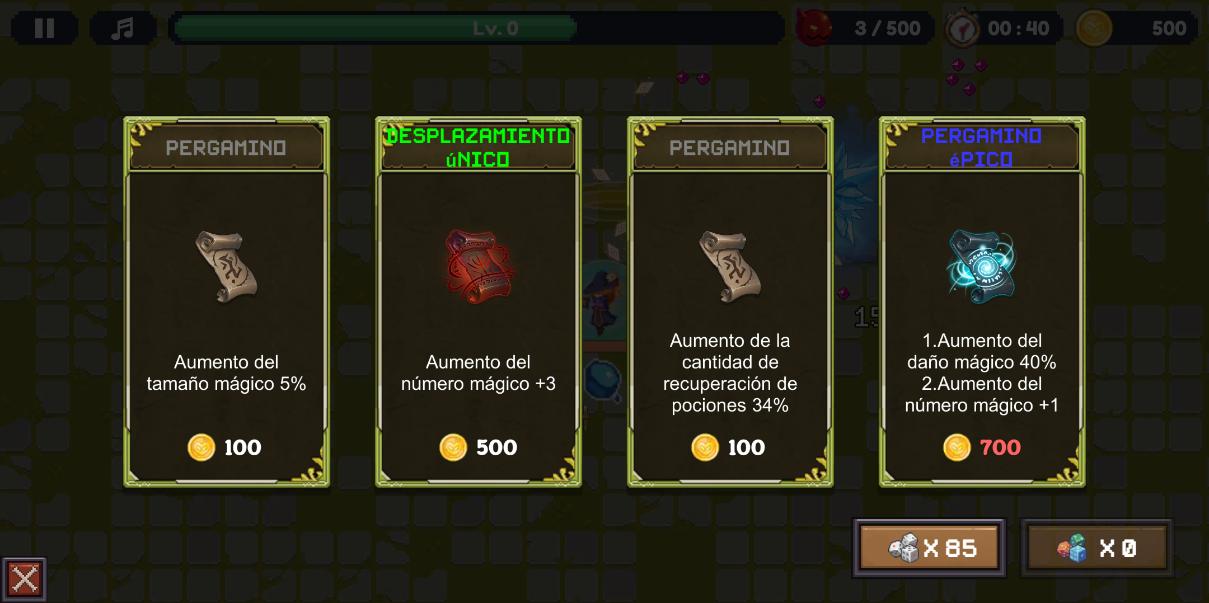
Task: Click the gold coin balance icon
Action: 1094,28
